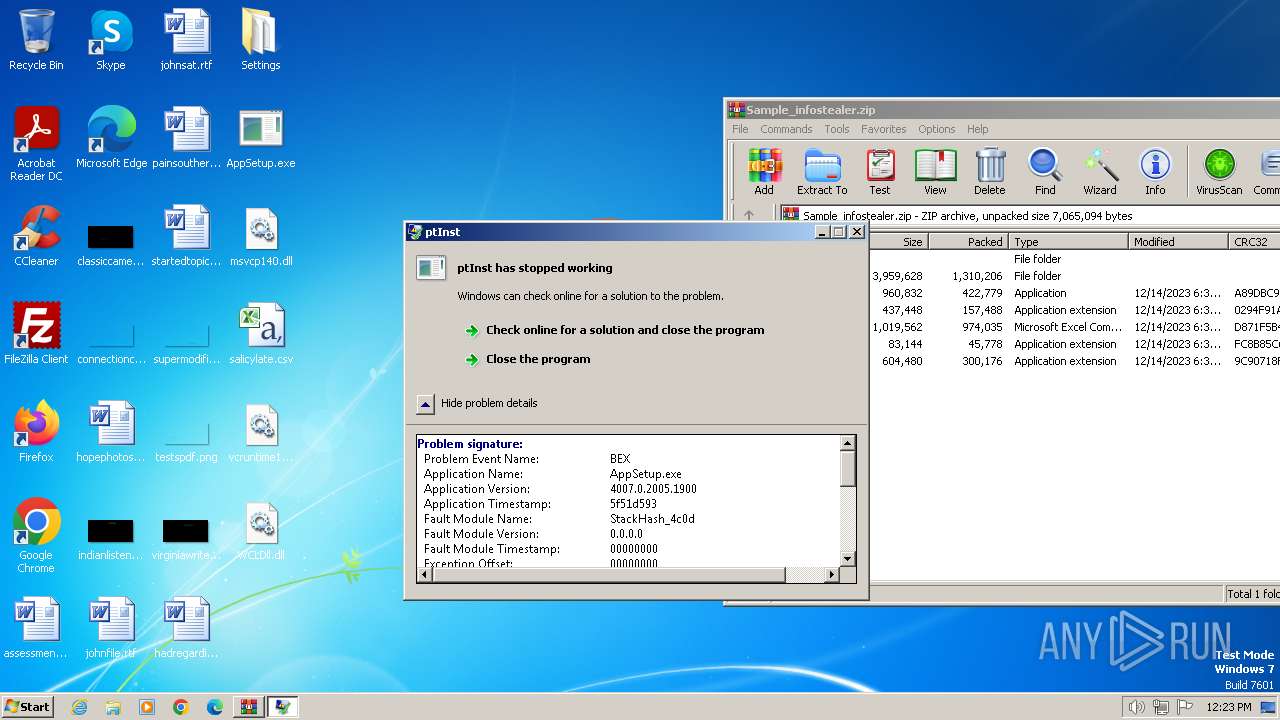Image resolution: width=1280 pixels, height=720 pixels.
Task: Select the Application row sized 960,832
Action: (1075, 293)
